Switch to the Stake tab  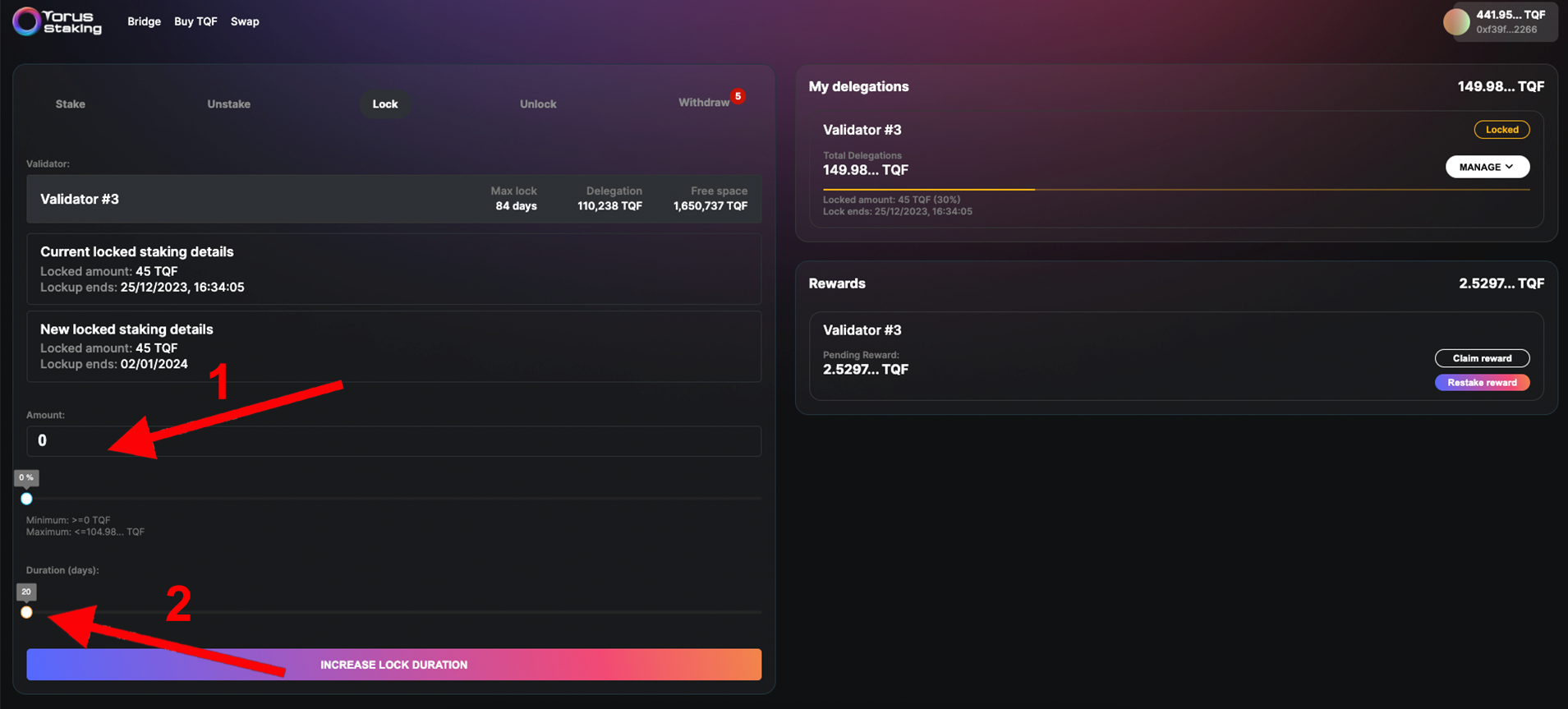pos(71,104)
